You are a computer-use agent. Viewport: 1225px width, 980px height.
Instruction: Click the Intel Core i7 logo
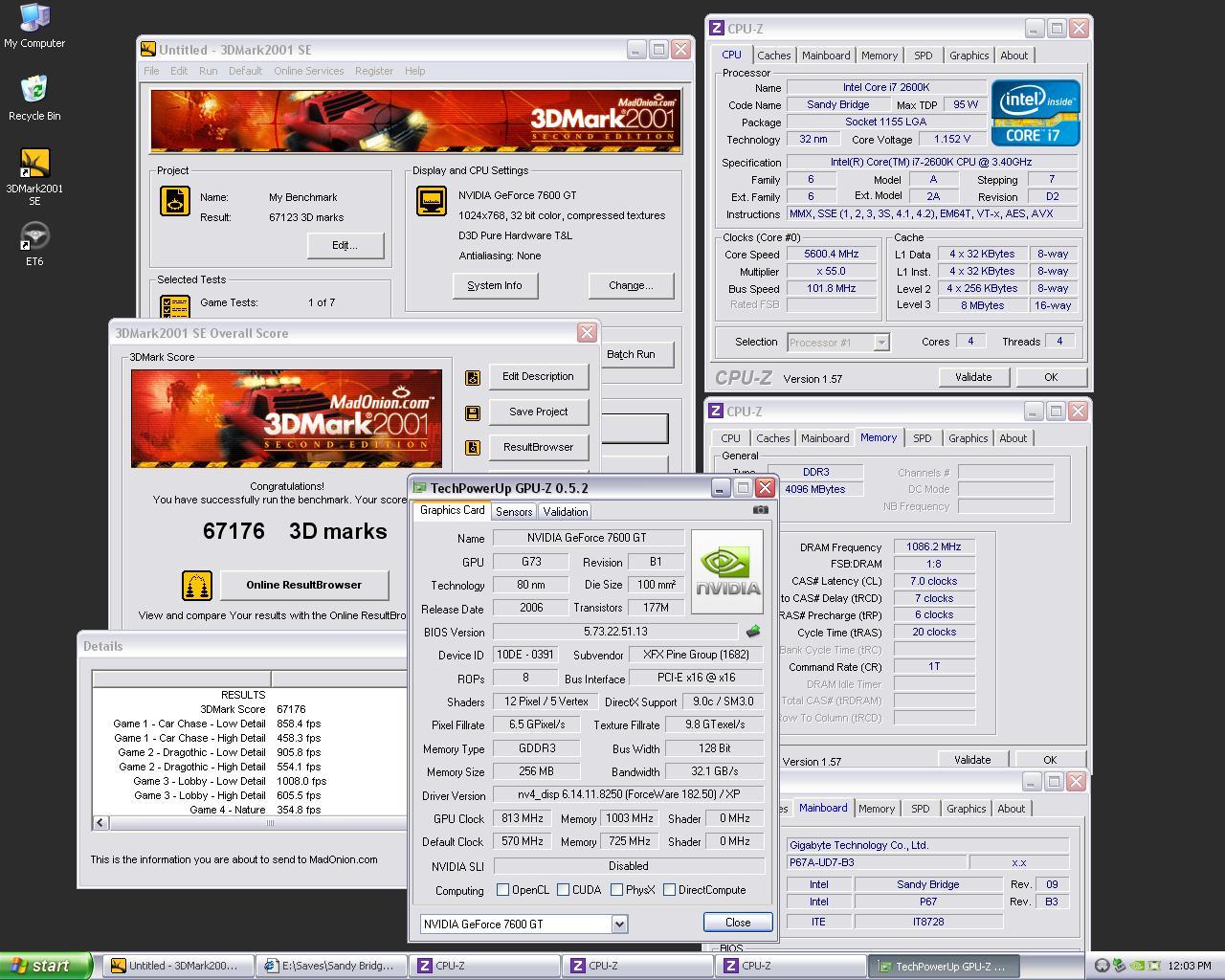coord(1036,112)
